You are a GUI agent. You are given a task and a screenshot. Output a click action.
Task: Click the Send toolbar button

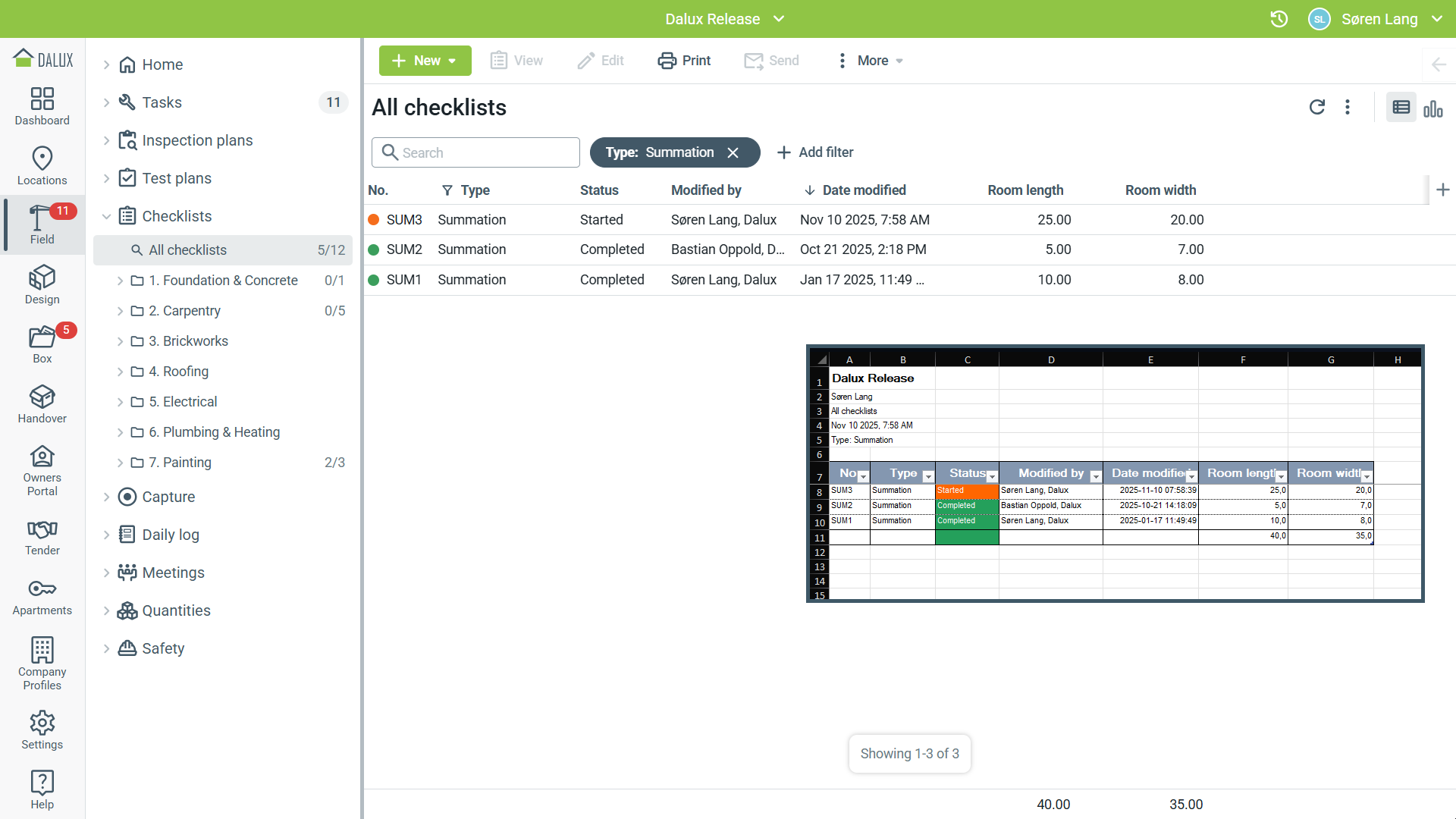point(771,61)
